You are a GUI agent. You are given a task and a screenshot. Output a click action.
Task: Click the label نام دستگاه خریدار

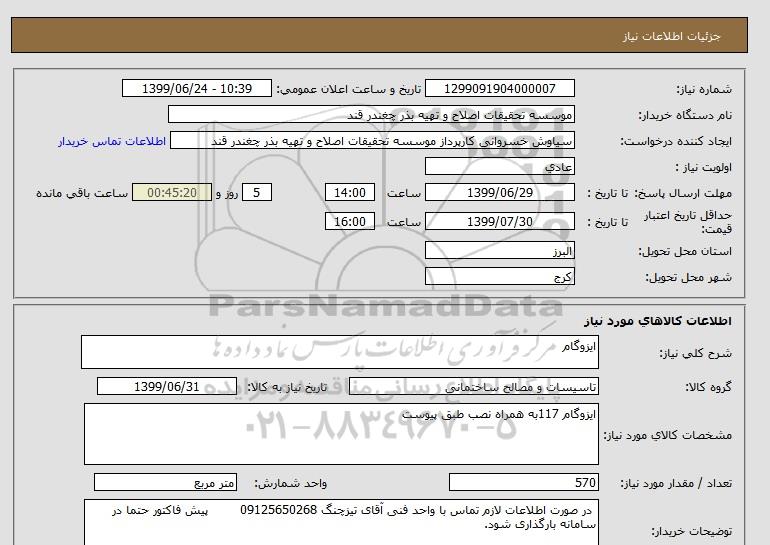point(685,115)
